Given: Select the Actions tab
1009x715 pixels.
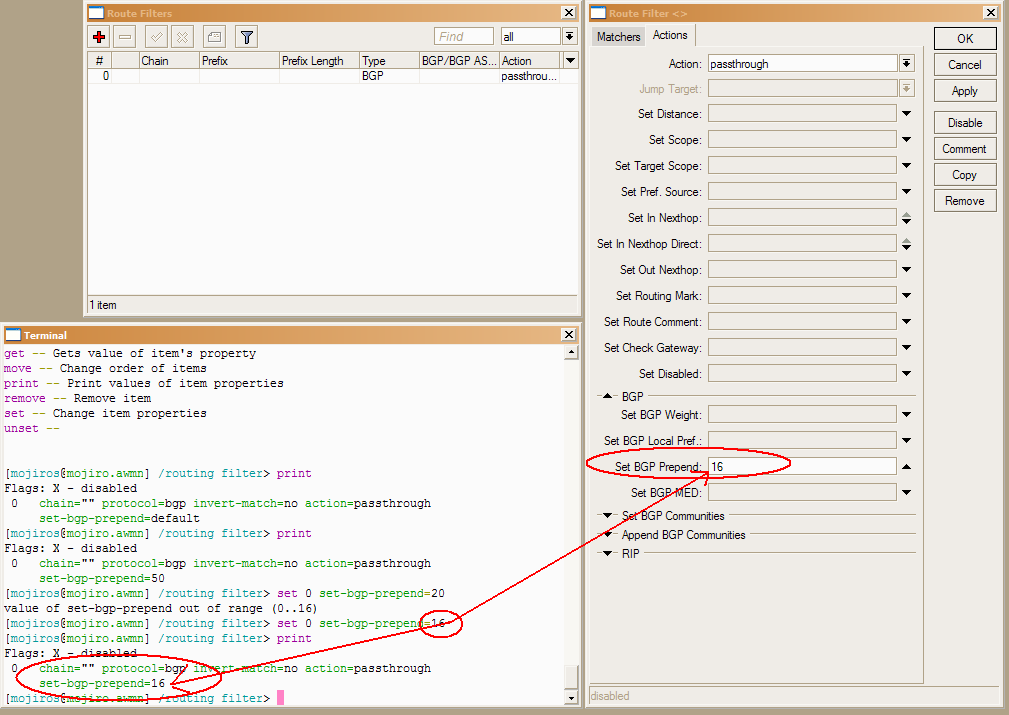Looking at the screenshot, I should 670,36.
